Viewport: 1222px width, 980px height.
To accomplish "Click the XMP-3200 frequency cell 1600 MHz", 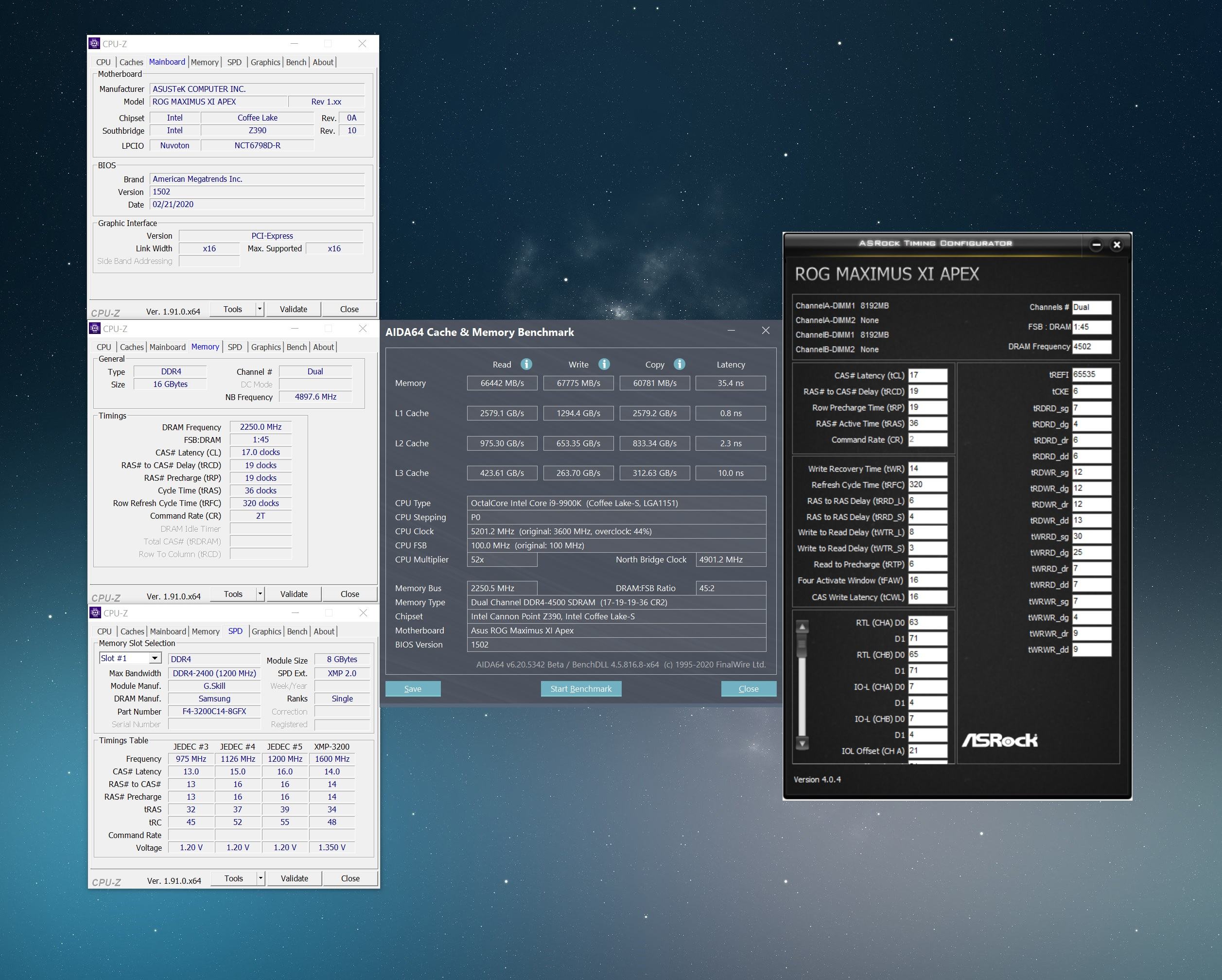I will pyautogui.click(x=332, y=759).
